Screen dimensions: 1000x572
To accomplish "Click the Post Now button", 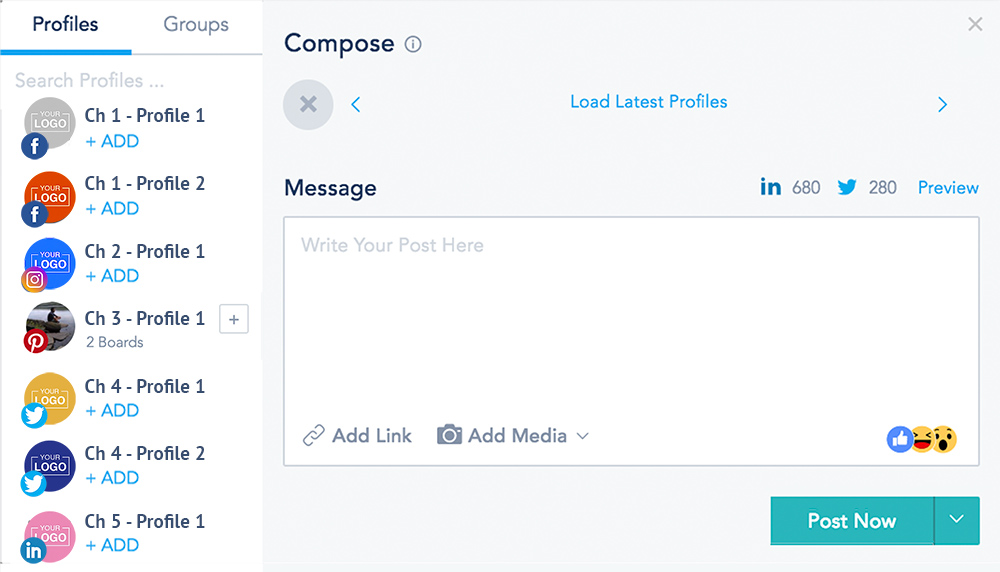I will [x=851, y=520].
